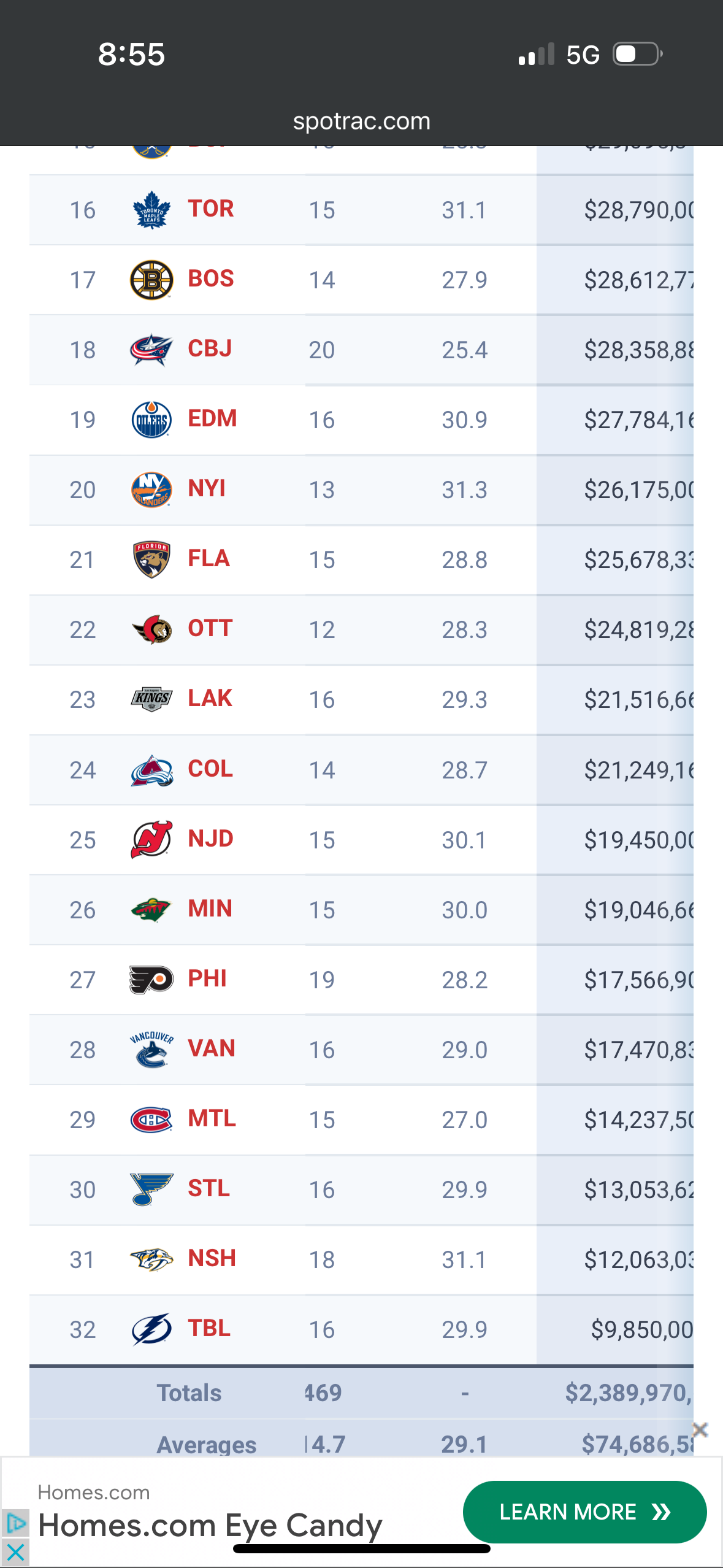Open the NSH team link
The image size is (723, 1568).
(212, 1258)
